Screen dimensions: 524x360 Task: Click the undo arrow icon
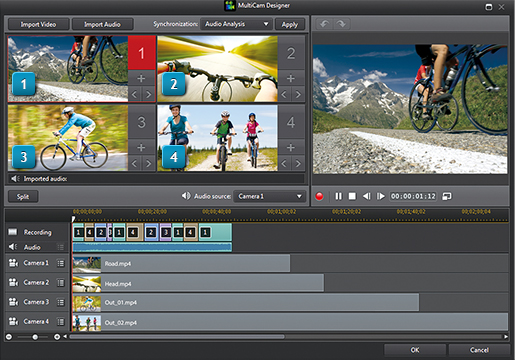tap(324, 24)
